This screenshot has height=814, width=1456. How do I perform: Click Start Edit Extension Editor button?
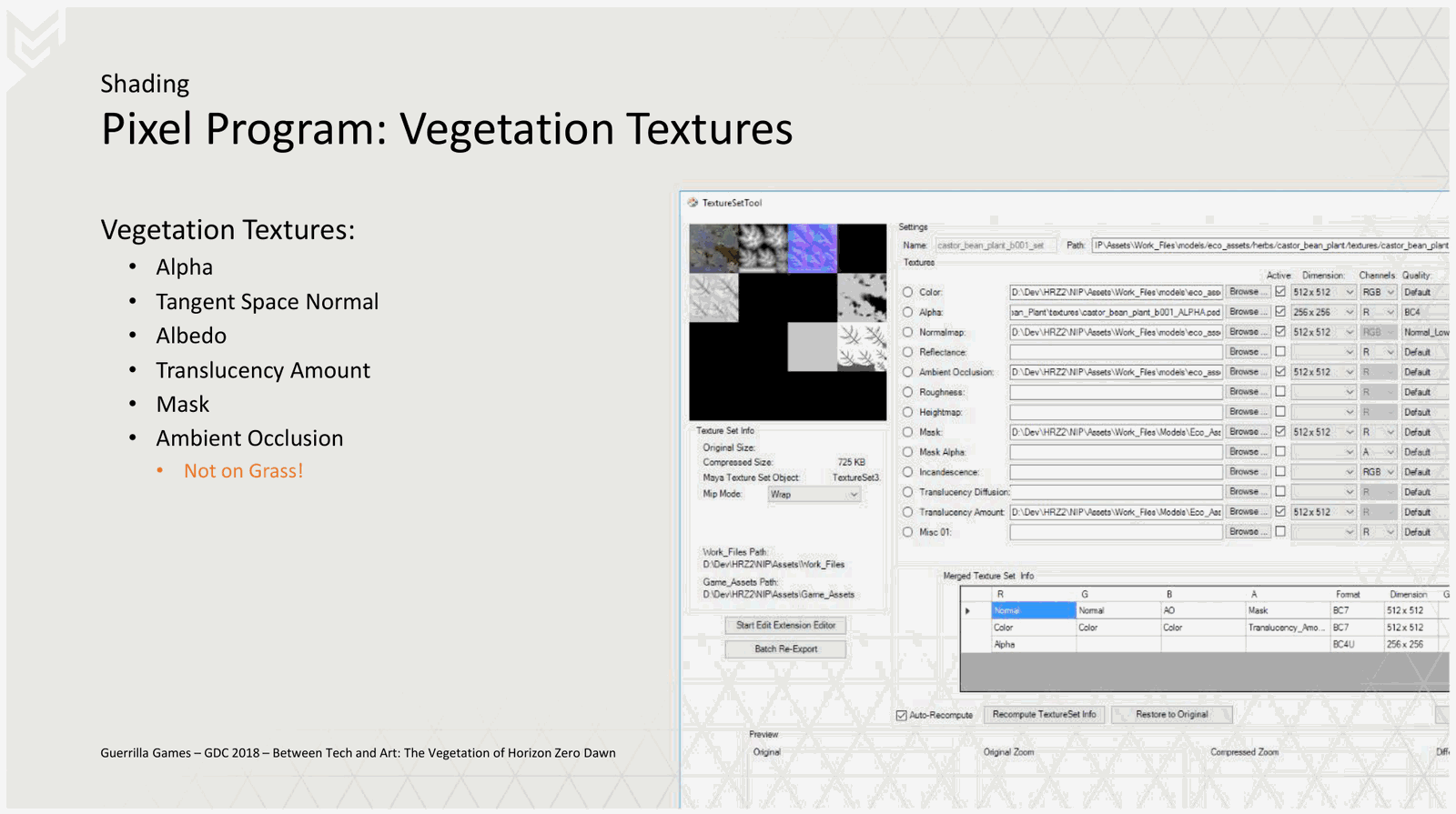click(x=785, y=625)
